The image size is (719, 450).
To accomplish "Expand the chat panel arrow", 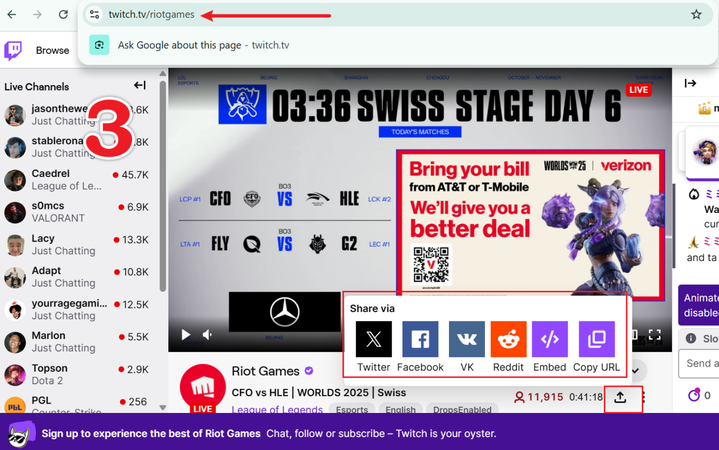I will (x=690, y=83).
